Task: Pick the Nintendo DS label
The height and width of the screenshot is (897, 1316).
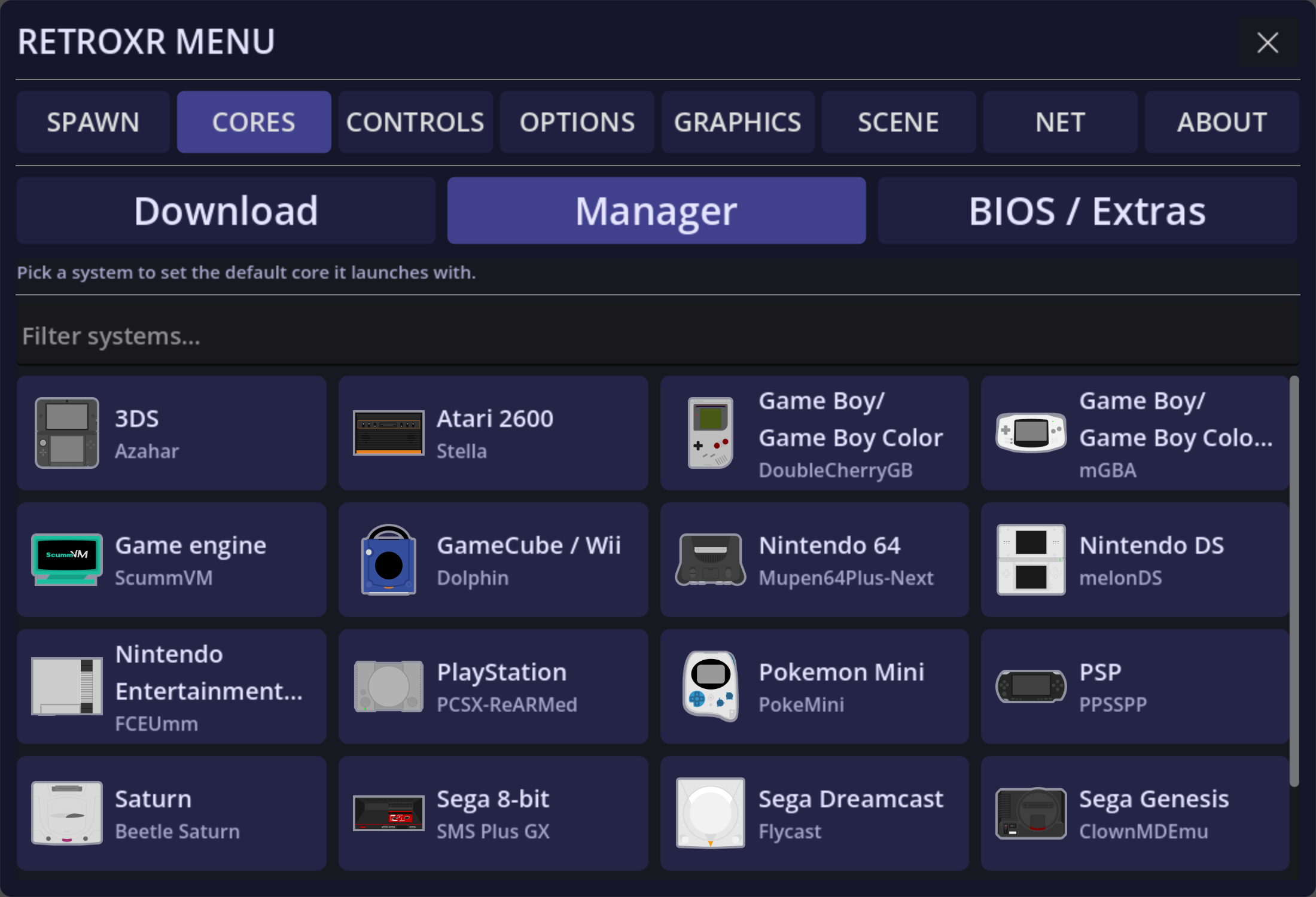Action: [1151, 545]
